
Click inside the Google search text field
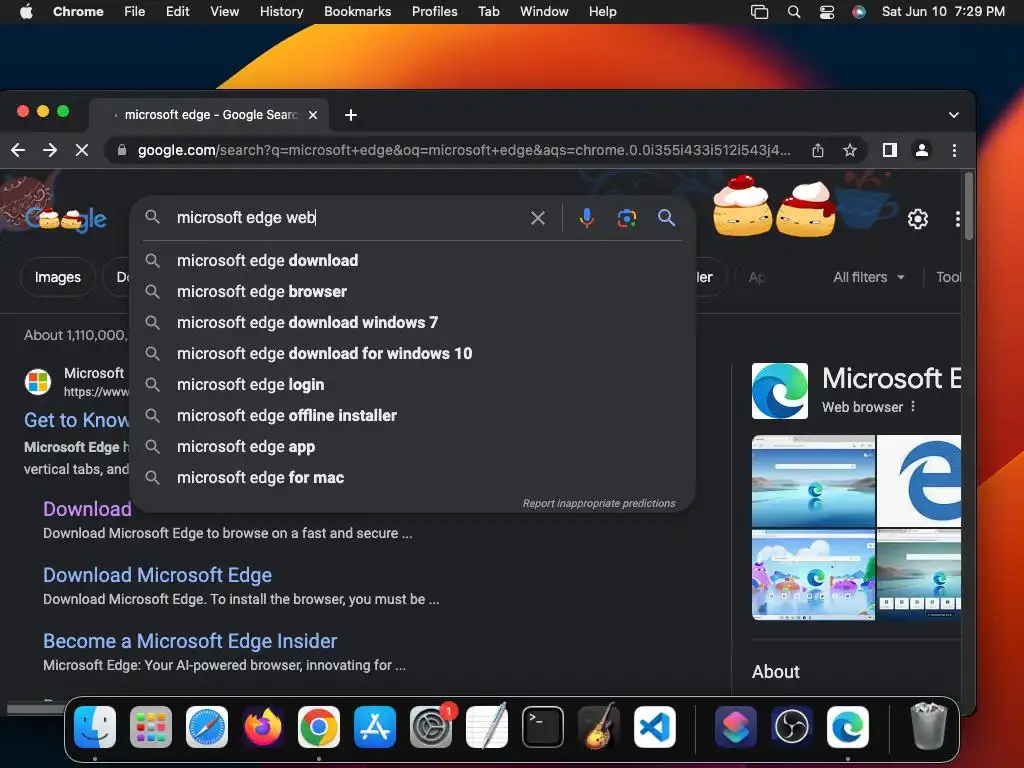pyautogui.click(x=346, y=217)
